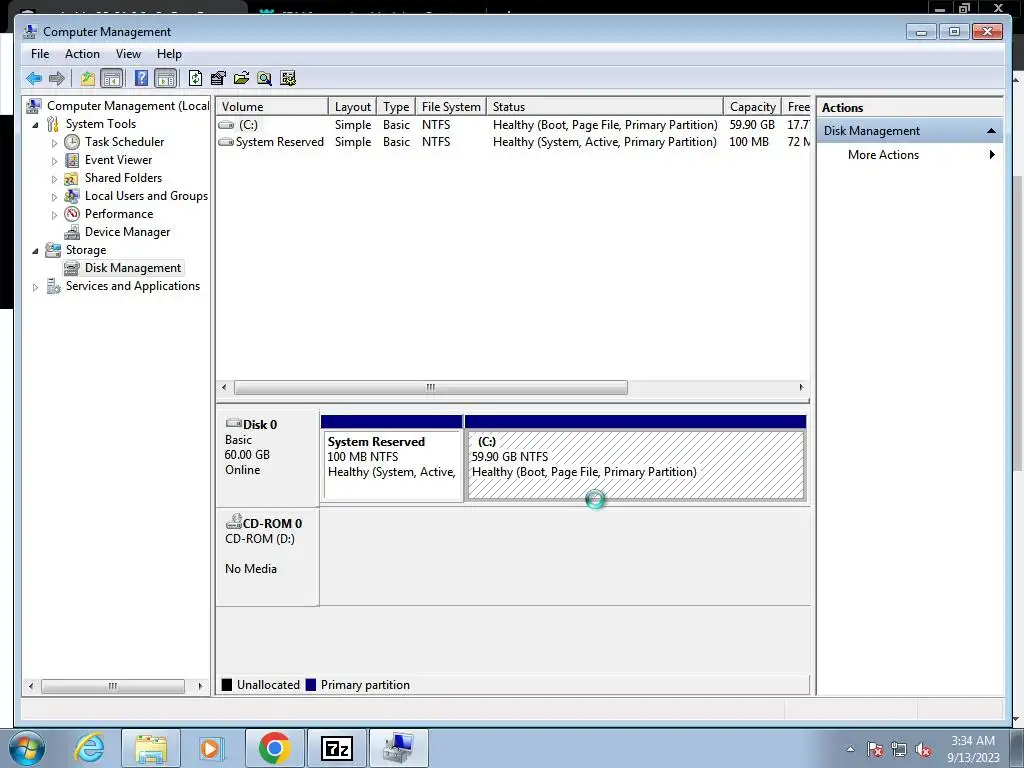Collapse the Disk Management actions section
This screenshot has height=768, width=1024.
pyautogui.click(x=991, y=131)
